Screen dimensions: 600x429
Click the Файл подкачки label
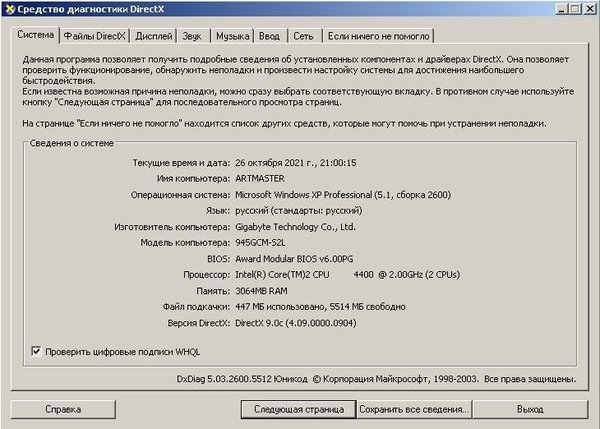(x=196, y=307)
